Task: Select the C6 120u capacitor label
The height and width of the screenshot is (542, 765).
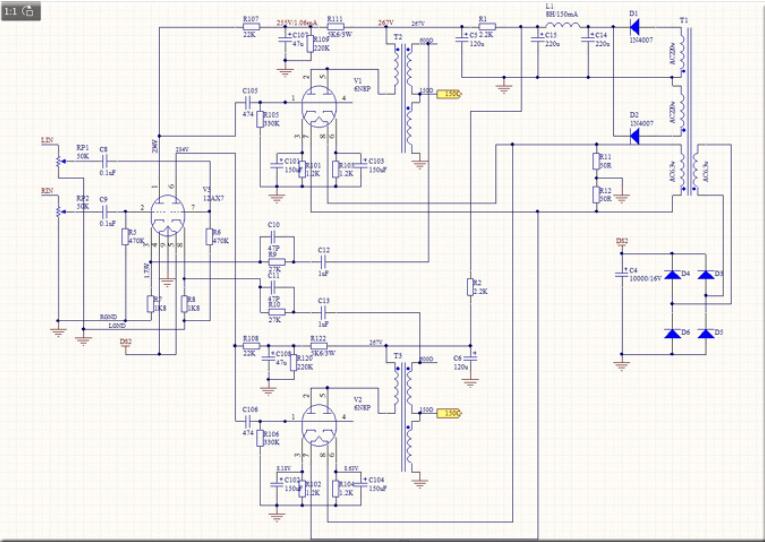Action: pyautogui.click(x=457, y=358)
